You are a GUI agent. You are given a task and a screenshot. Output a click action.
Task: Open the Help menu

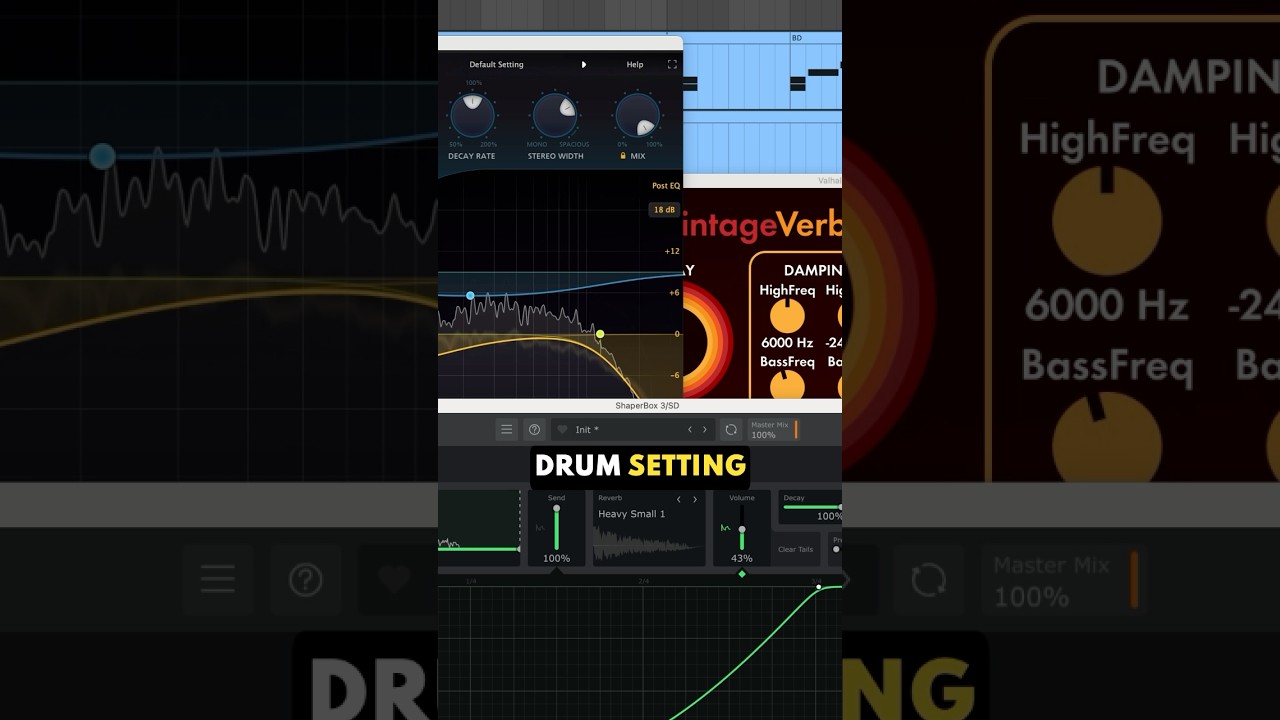[635, 64]
